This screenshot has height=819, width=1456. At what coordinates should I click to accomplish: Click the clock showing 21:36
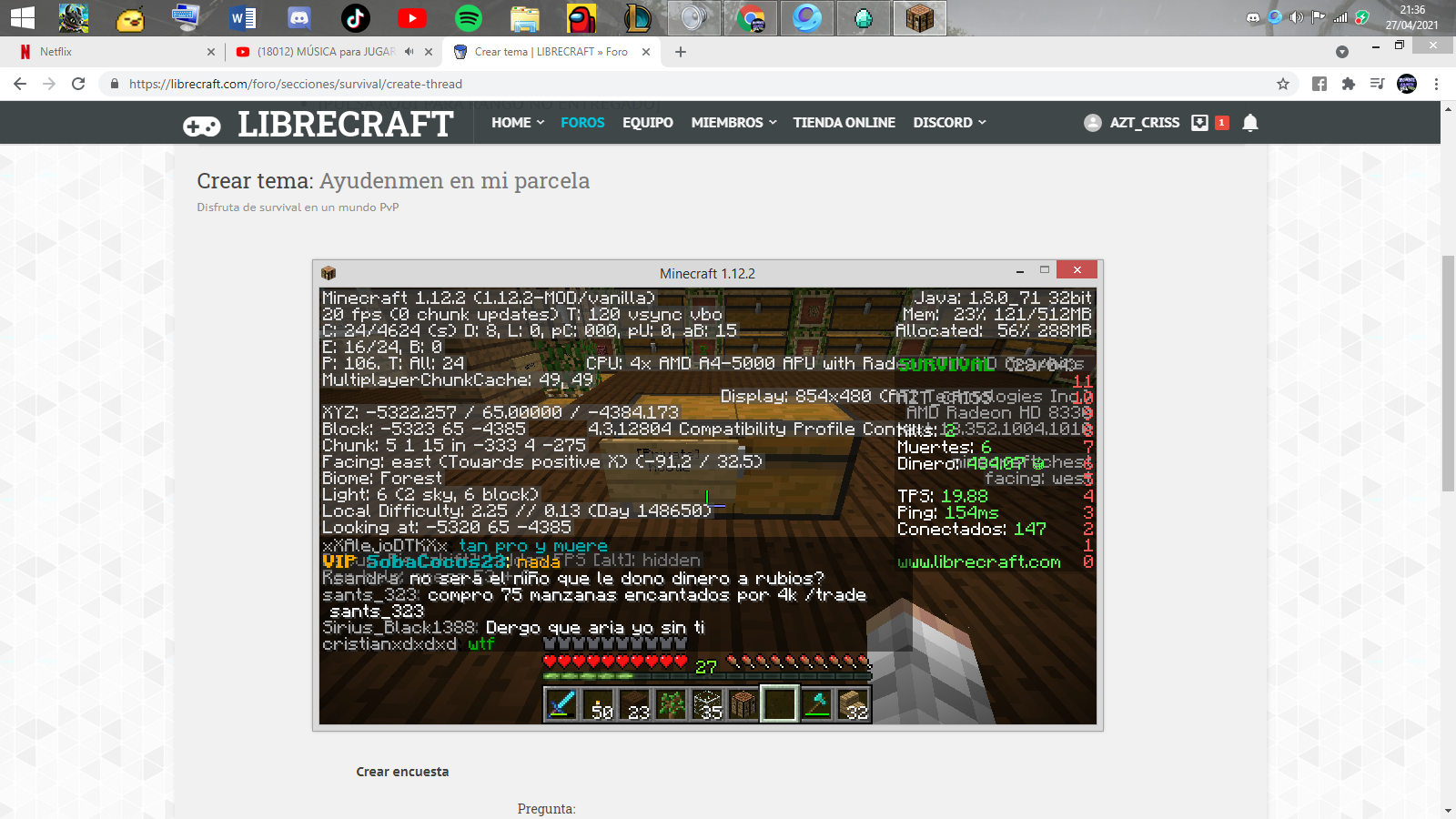point(1412,10)
